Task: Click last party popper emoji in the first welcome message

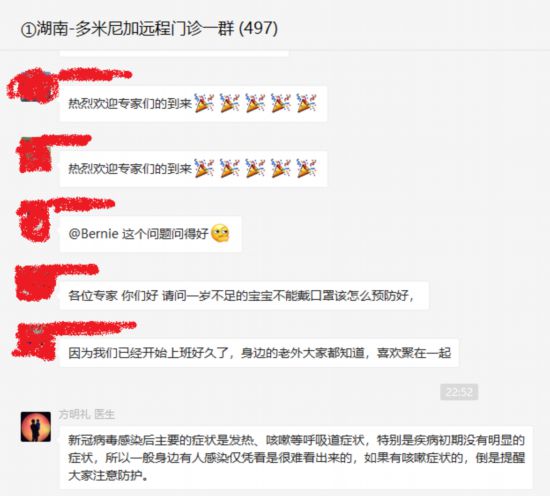Action: click(306, 103)
